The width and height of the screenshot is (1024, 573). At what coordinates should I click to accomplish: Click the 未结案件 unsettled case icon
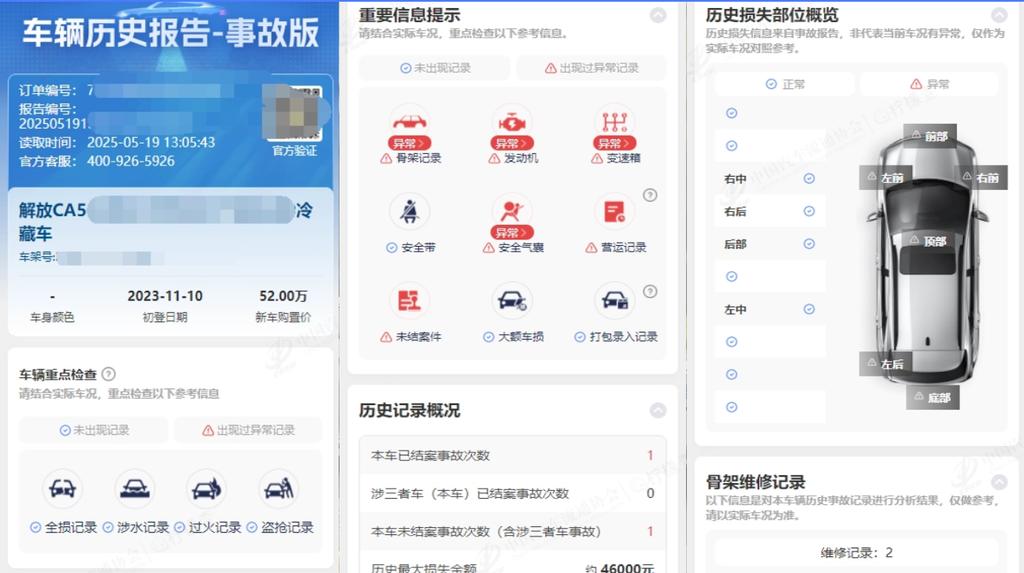pyautogui.click(x=409, y=301)
